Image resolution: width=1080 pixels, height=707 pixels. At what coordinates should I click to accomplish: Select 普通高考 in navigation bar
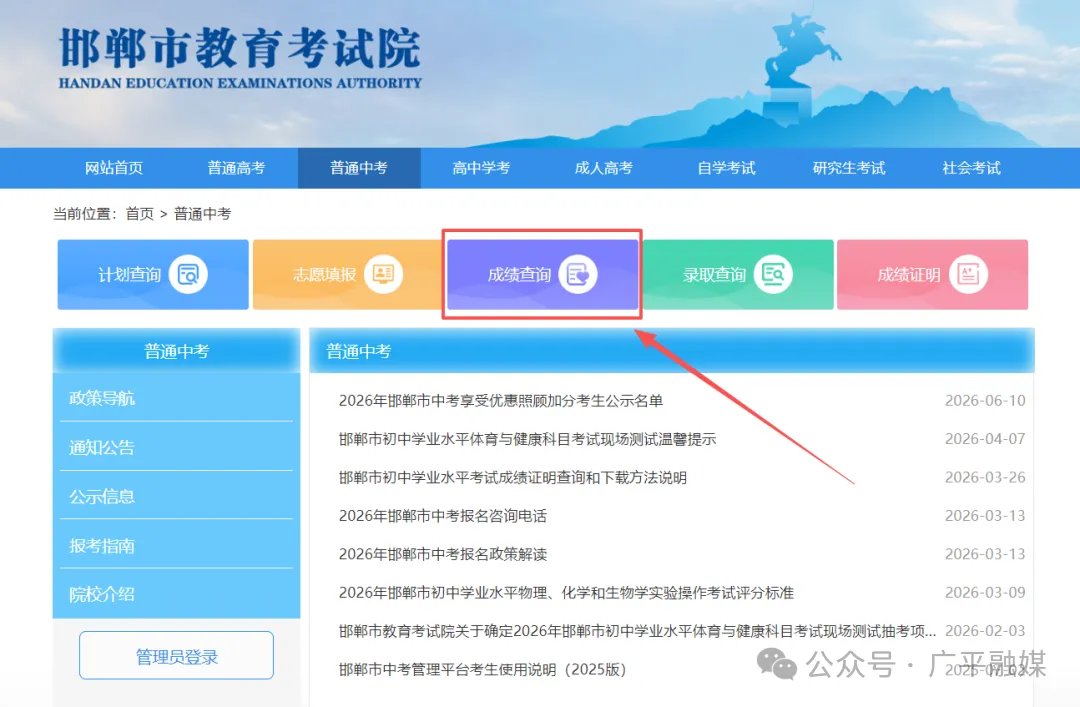(236, 168)
